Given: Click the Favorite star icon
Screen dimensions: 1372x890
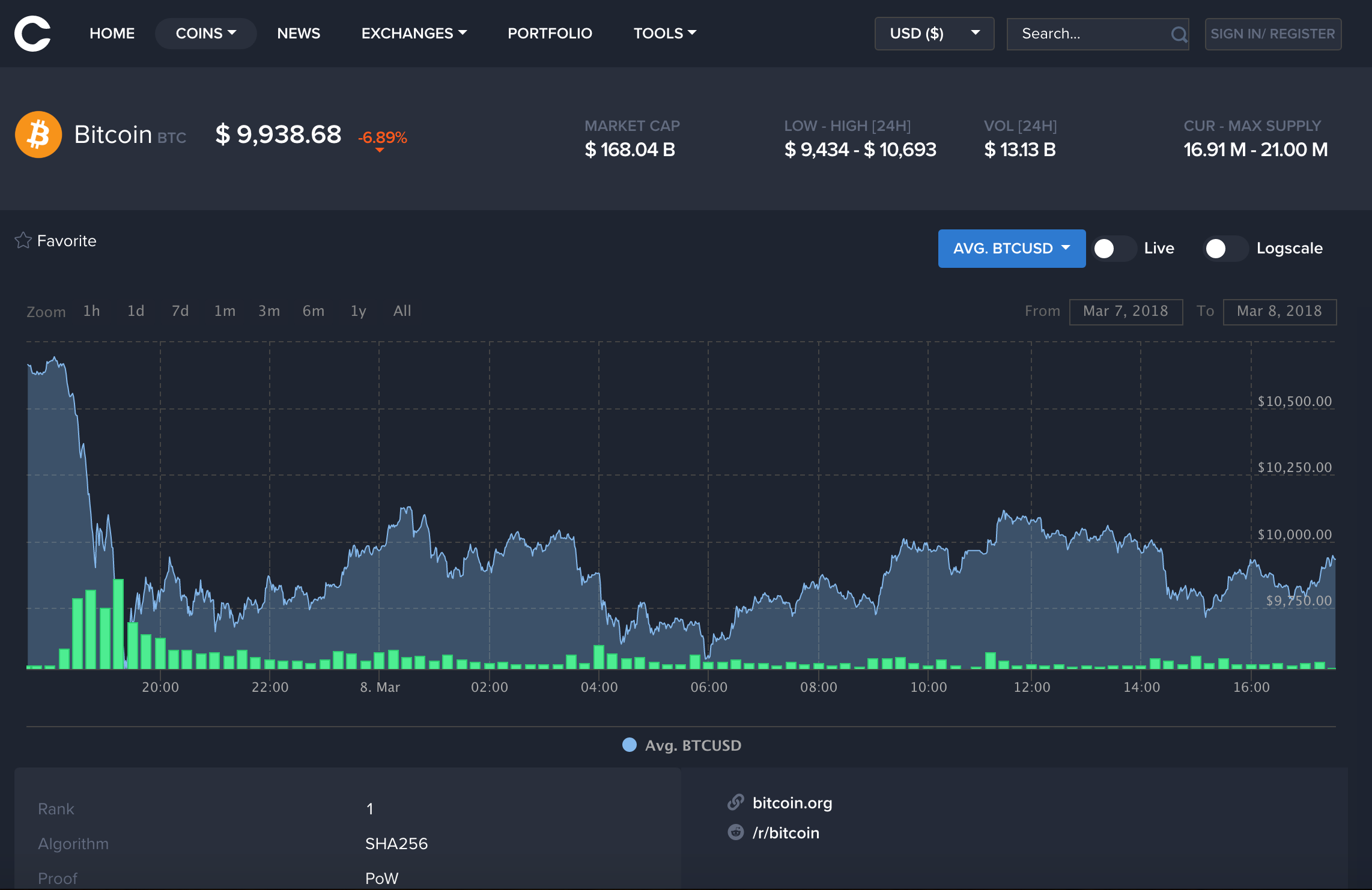Looking at the screenshot, I should coord(23,241).
